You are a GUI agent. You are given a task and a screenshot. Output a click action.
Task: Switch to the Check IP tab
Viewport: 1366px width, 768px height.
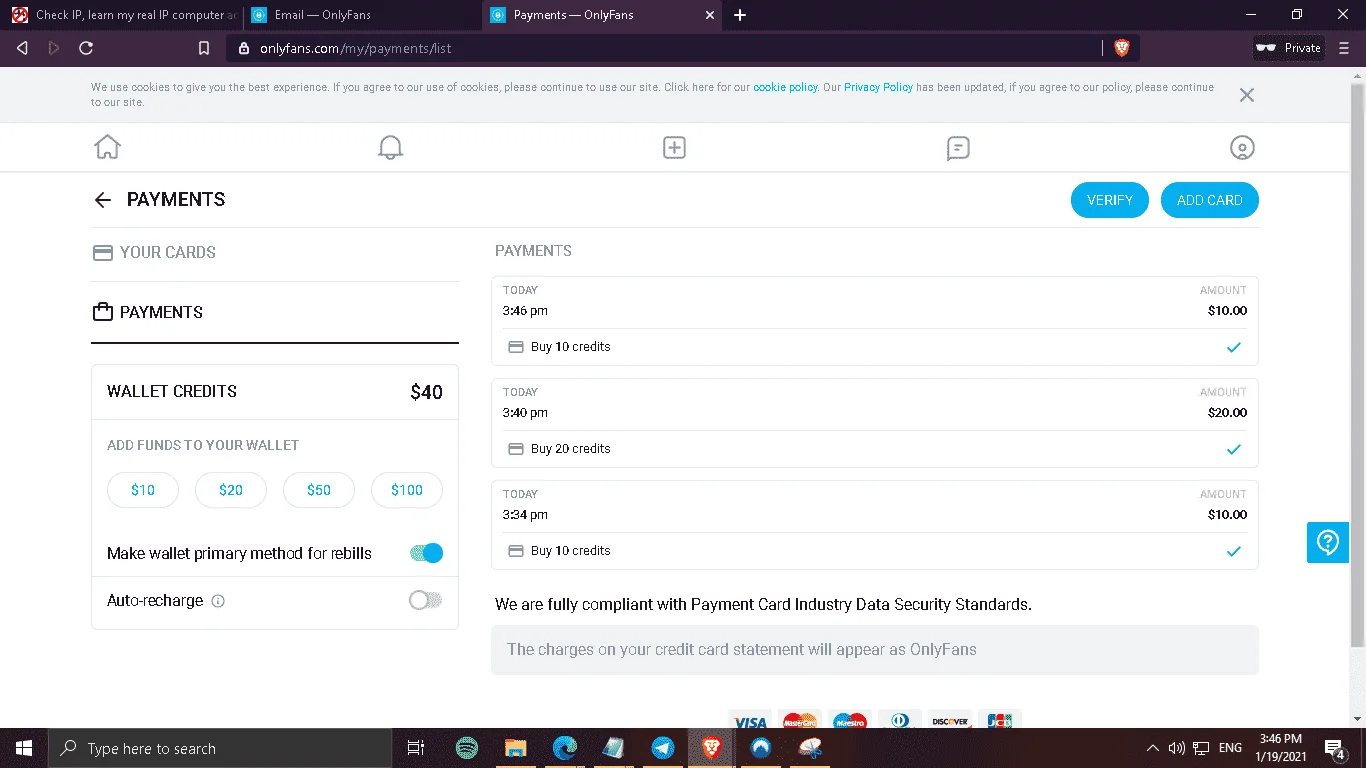tap(122, 15)
